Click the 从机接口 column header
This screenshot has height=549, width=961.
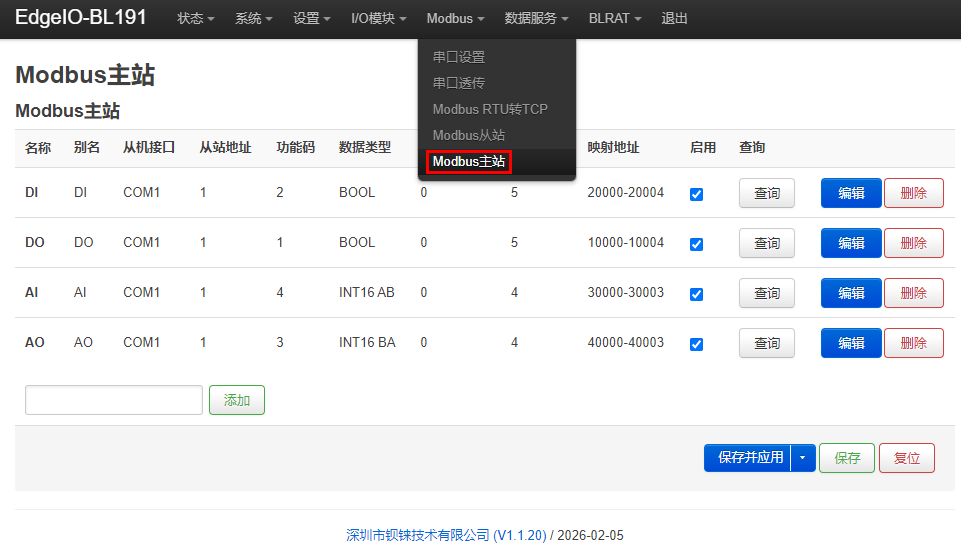point(149,147)
